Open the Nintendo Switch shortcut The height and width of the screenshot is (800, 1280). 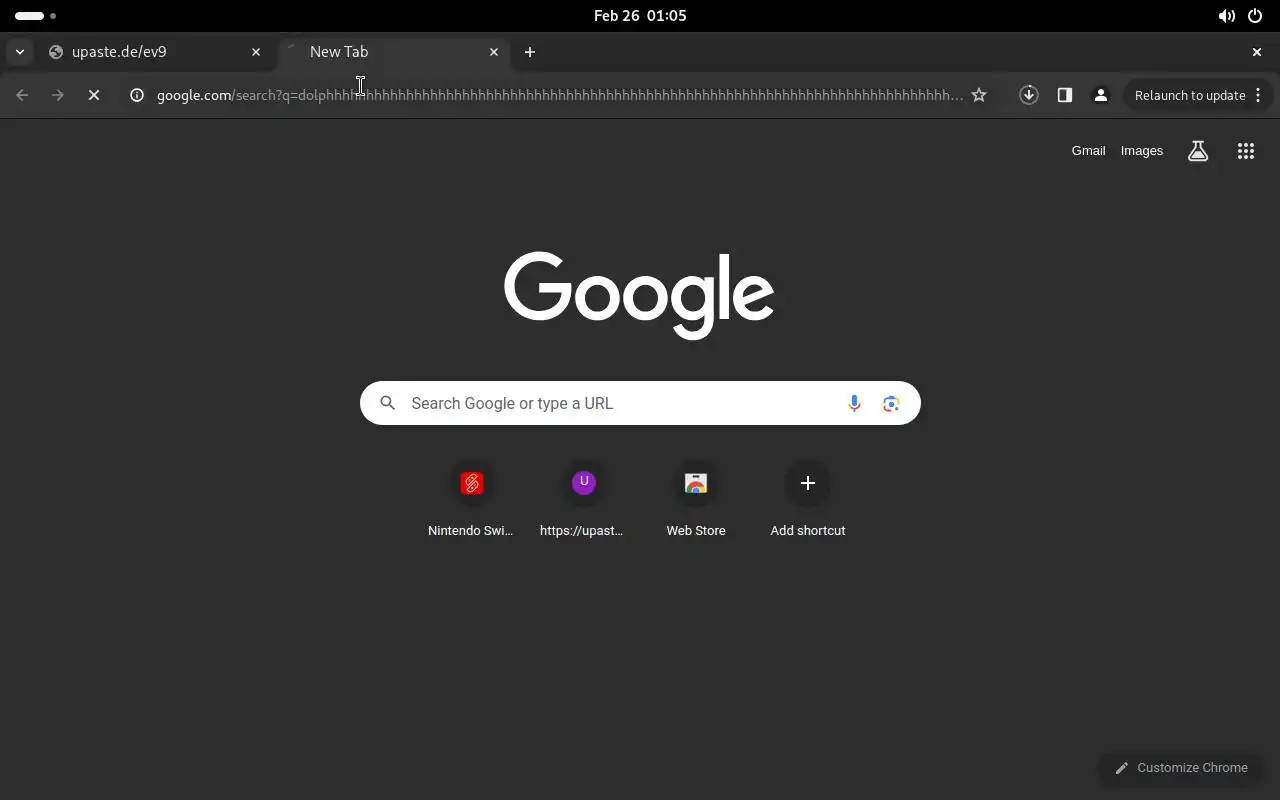point(471,500)
